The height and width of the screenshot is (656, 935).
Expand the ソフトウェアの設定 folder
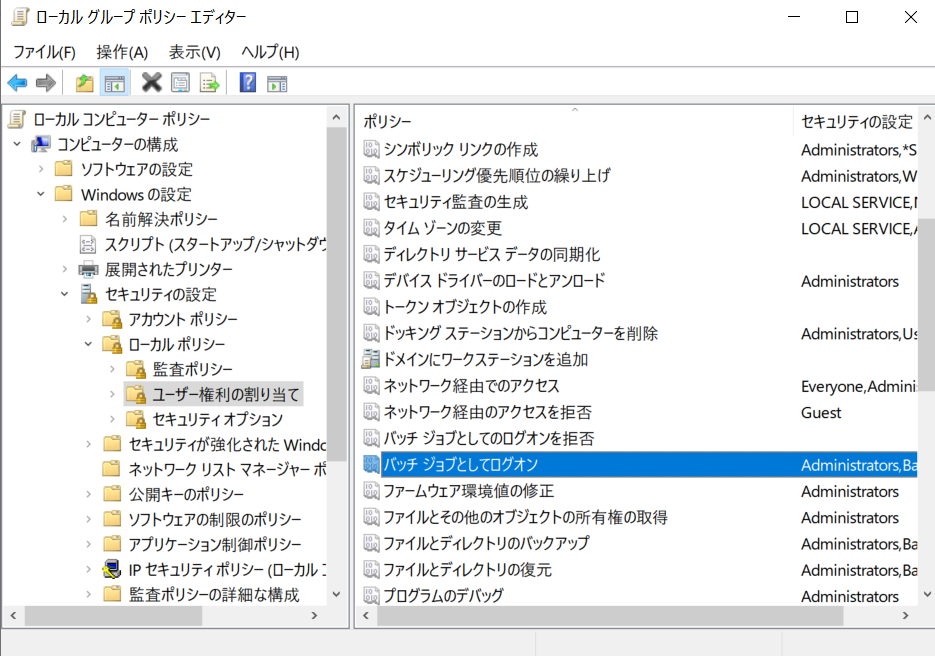coord(41,169)
